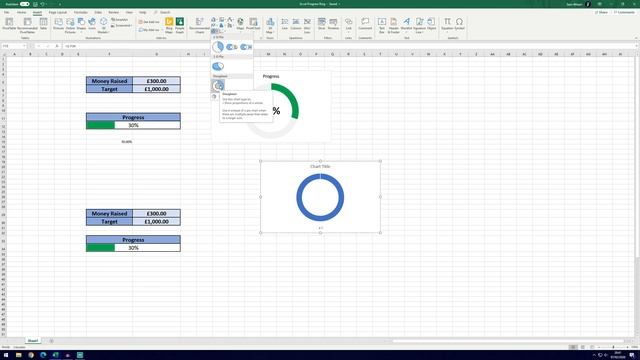The height and width of the screenshot is (360, 640).
Task: Open the Shapes gallery
Action: pyautogui.click(x=81, y=24)
